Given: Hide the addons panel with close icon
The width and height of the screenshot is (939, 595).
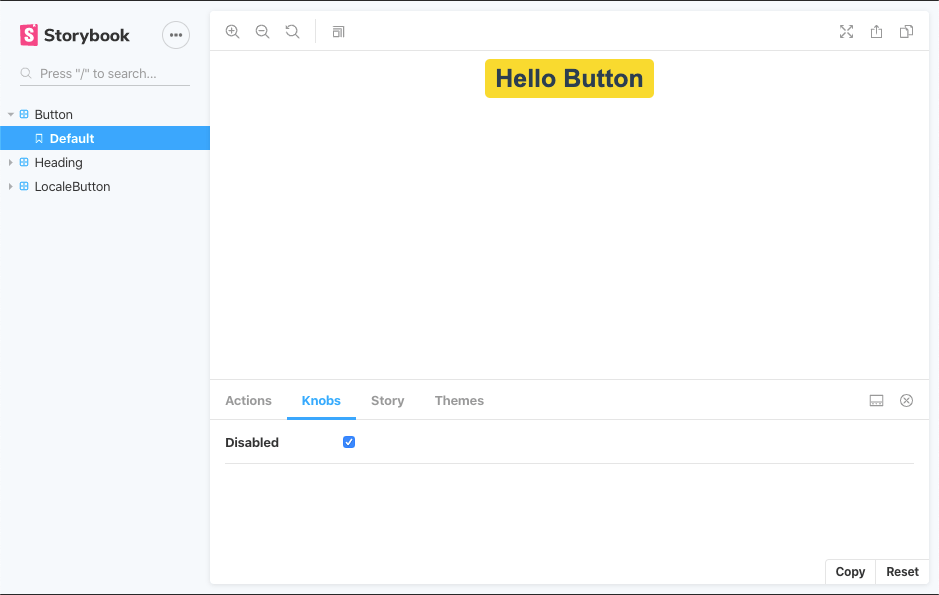Looking at the screenshot, I should pyautogui.click(x=906, y=401).
